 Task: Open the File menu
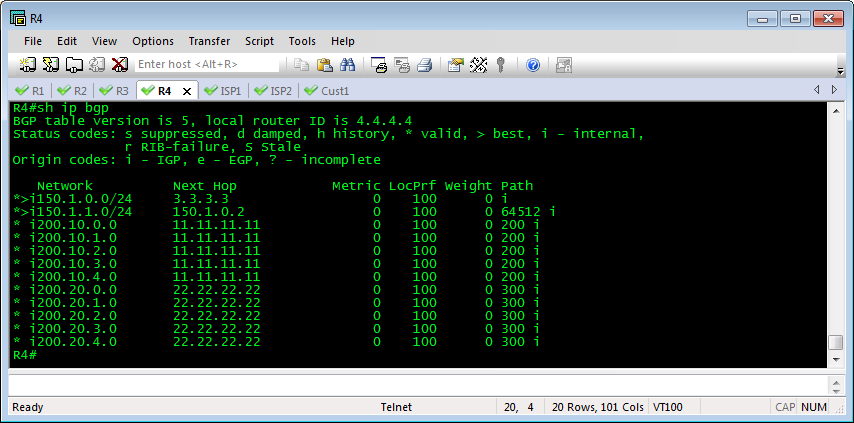(x=33, y=41)
